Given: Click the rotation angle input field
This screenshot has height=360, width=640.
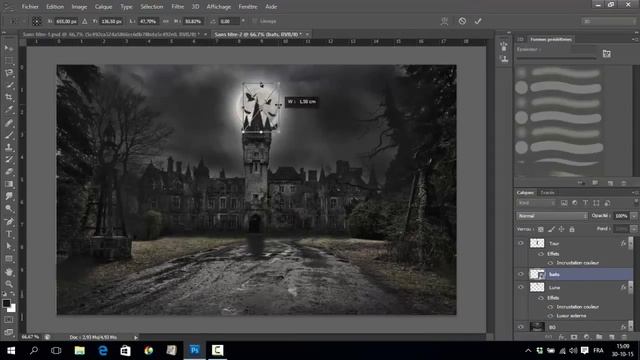Looking at the screenshot, I should tap(229, 21).
